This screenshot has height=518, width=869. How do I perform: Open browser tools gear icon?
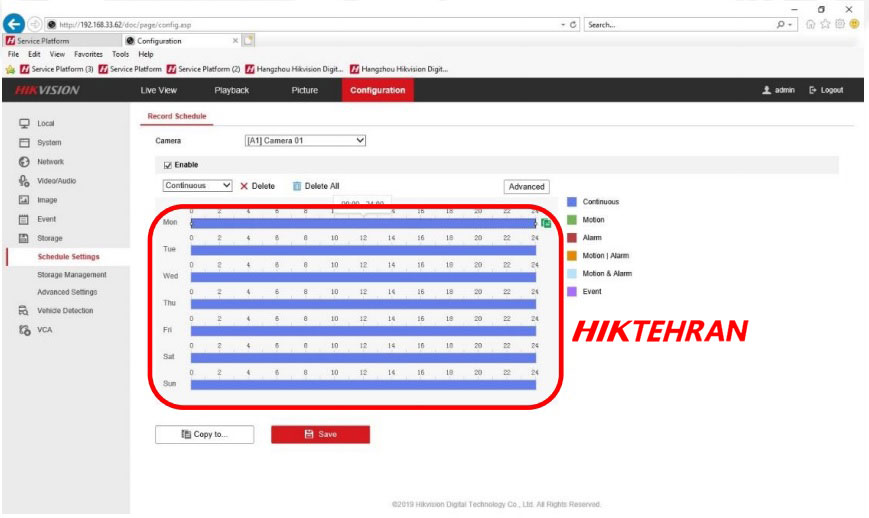[840, 24]
